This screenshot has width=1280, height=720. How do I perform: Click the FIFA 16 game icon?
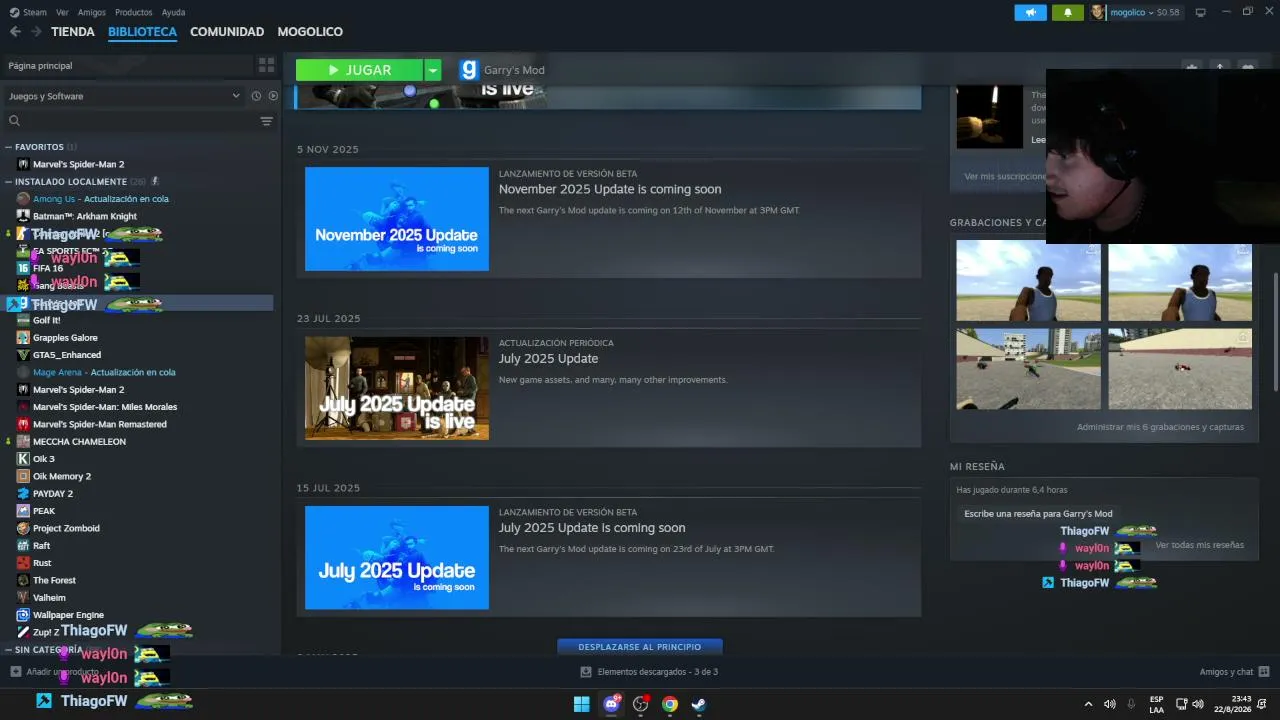[24, 268]
